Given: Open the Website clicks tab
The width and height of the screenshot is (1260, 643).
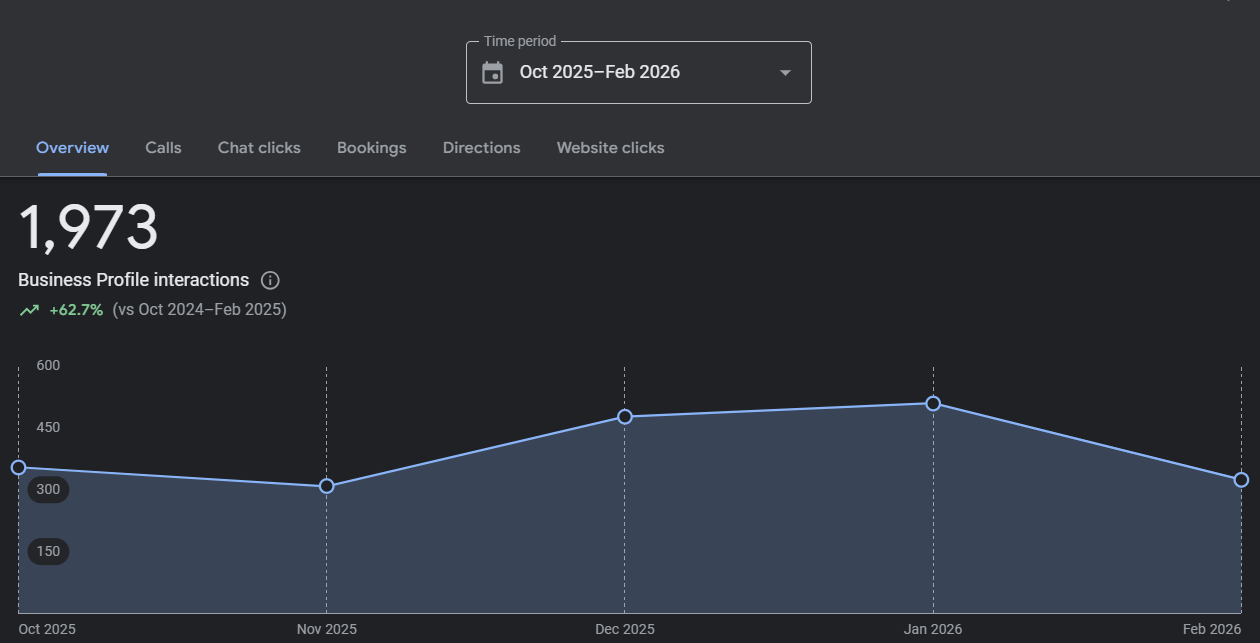Looking at the screenshot, I should point(610,148).
